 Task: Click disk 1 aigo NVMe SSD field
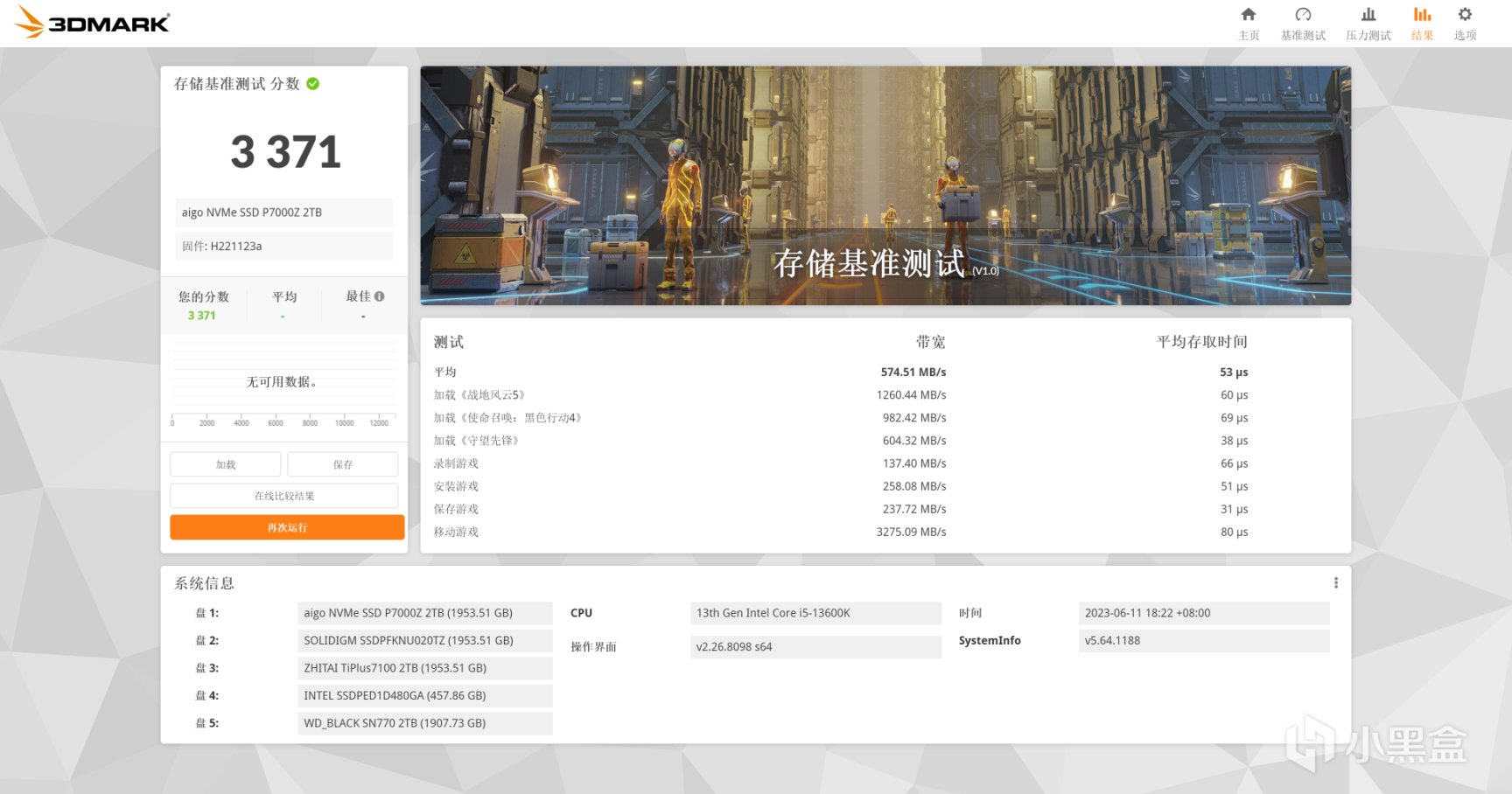click(x=425, y=613)
